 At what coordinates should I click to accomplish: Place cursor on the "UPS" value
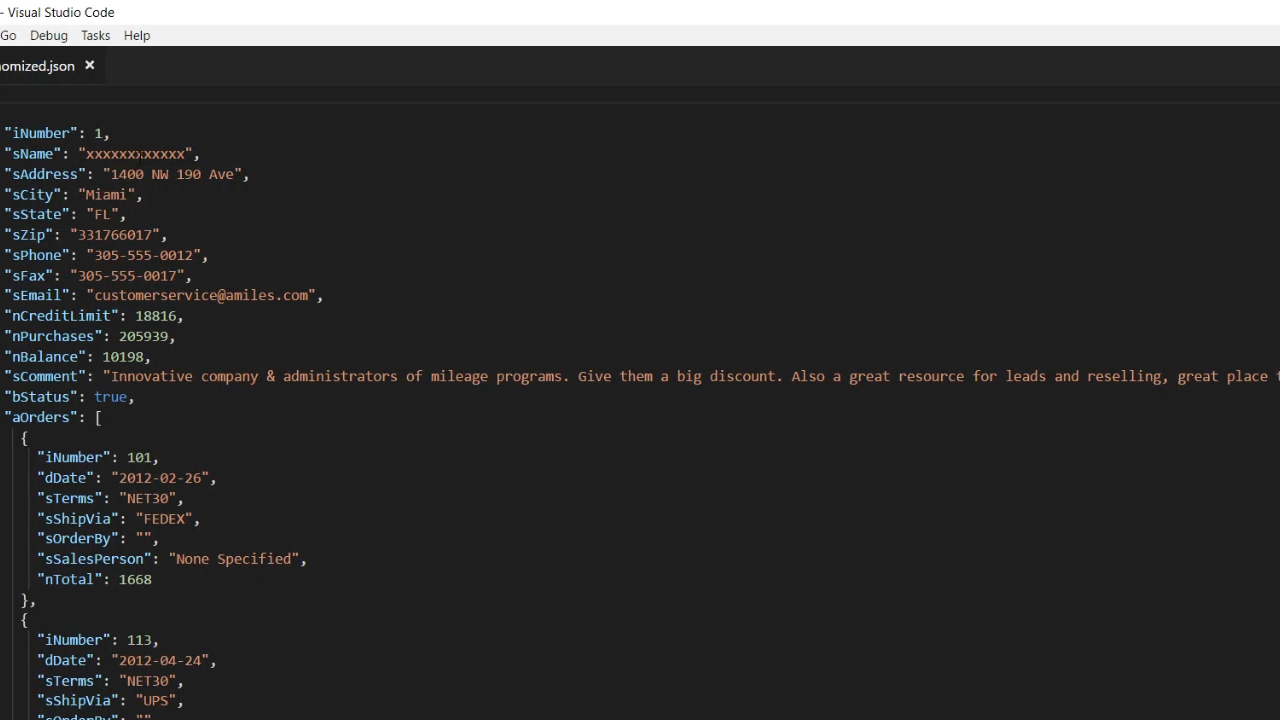159,700
